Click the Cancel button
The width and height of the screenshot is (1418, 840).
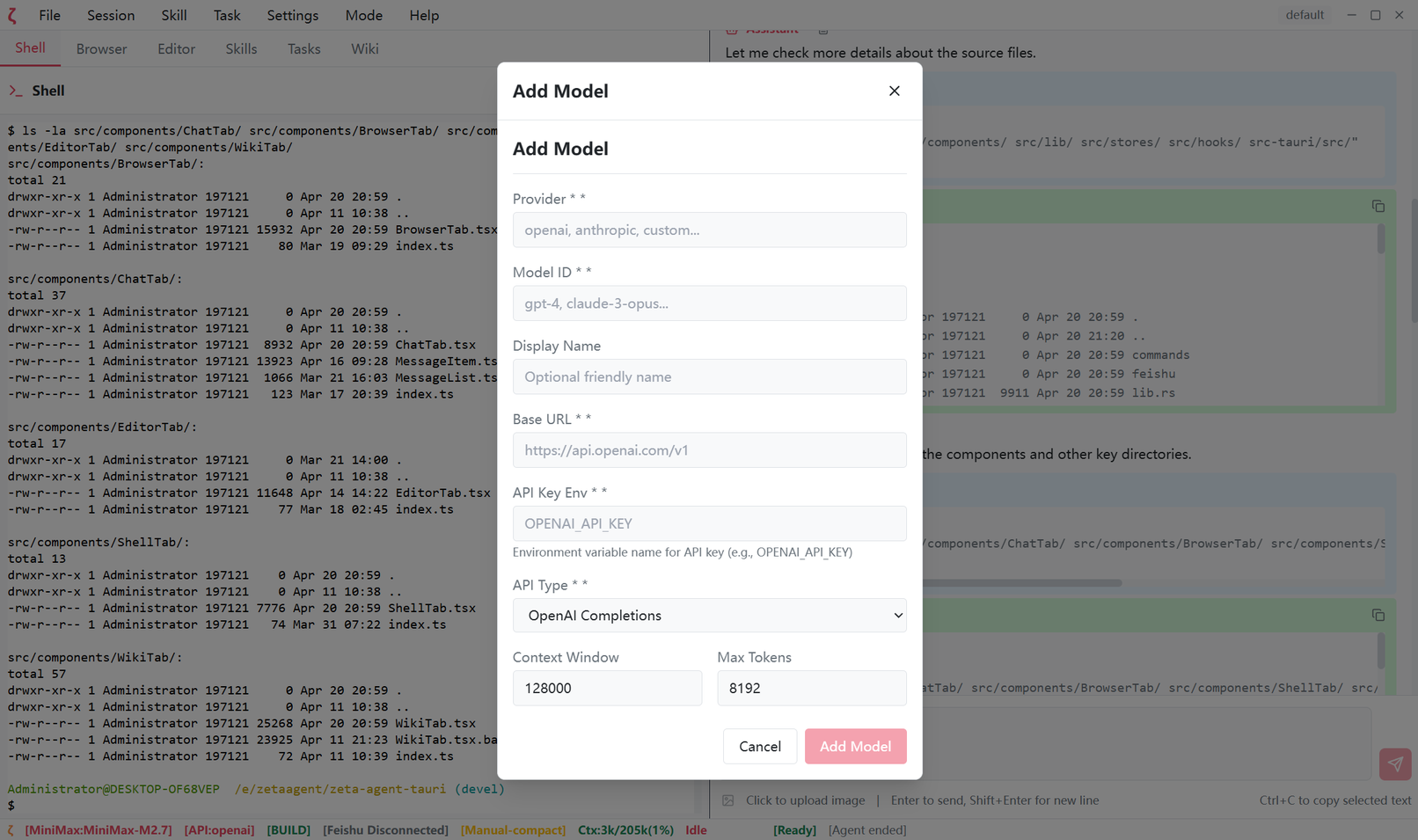[759, 746]
